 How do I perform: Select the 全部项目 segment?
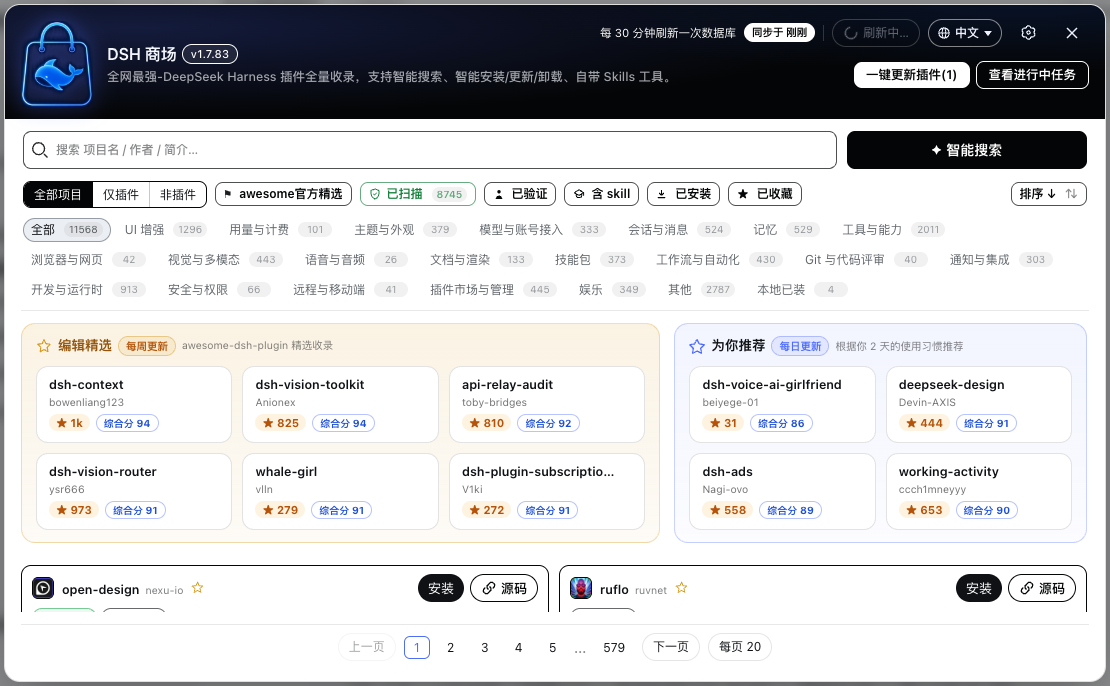(x=58, y=195)
